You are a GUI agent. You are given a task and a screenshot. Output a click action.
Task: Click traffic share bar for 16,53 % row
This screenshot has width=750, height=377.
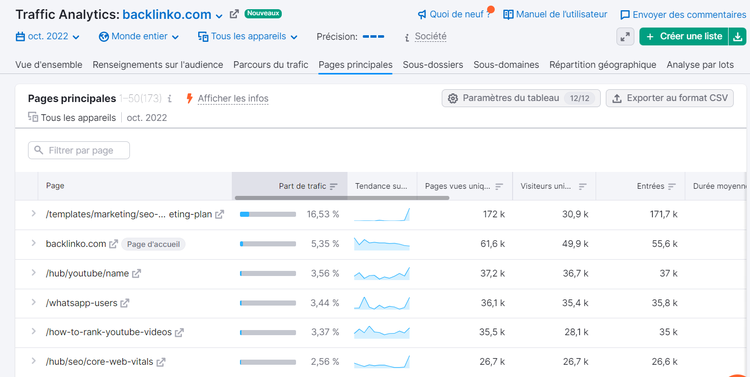point(268,215)
